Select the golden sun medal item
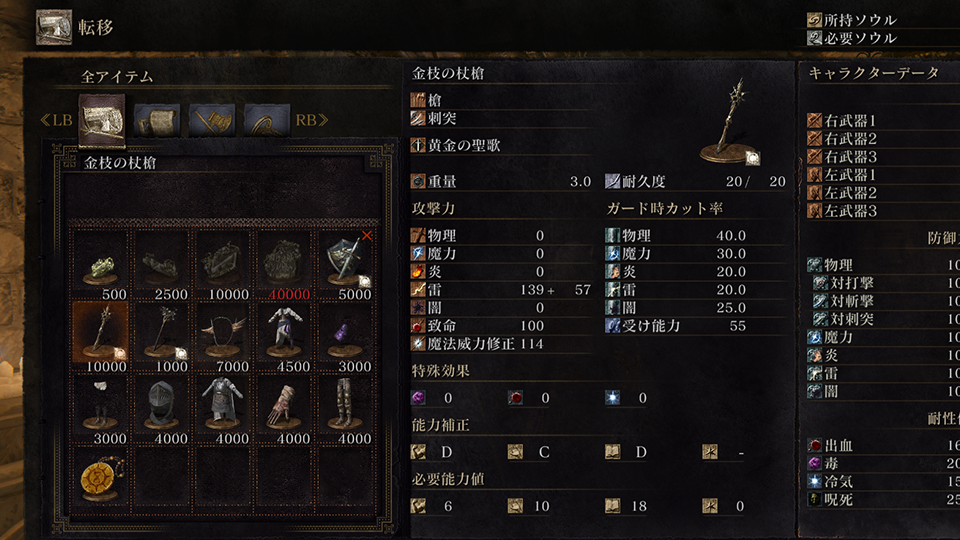This screenshot has width=960, height=540. pyautogui.click(x=101, y=480)
